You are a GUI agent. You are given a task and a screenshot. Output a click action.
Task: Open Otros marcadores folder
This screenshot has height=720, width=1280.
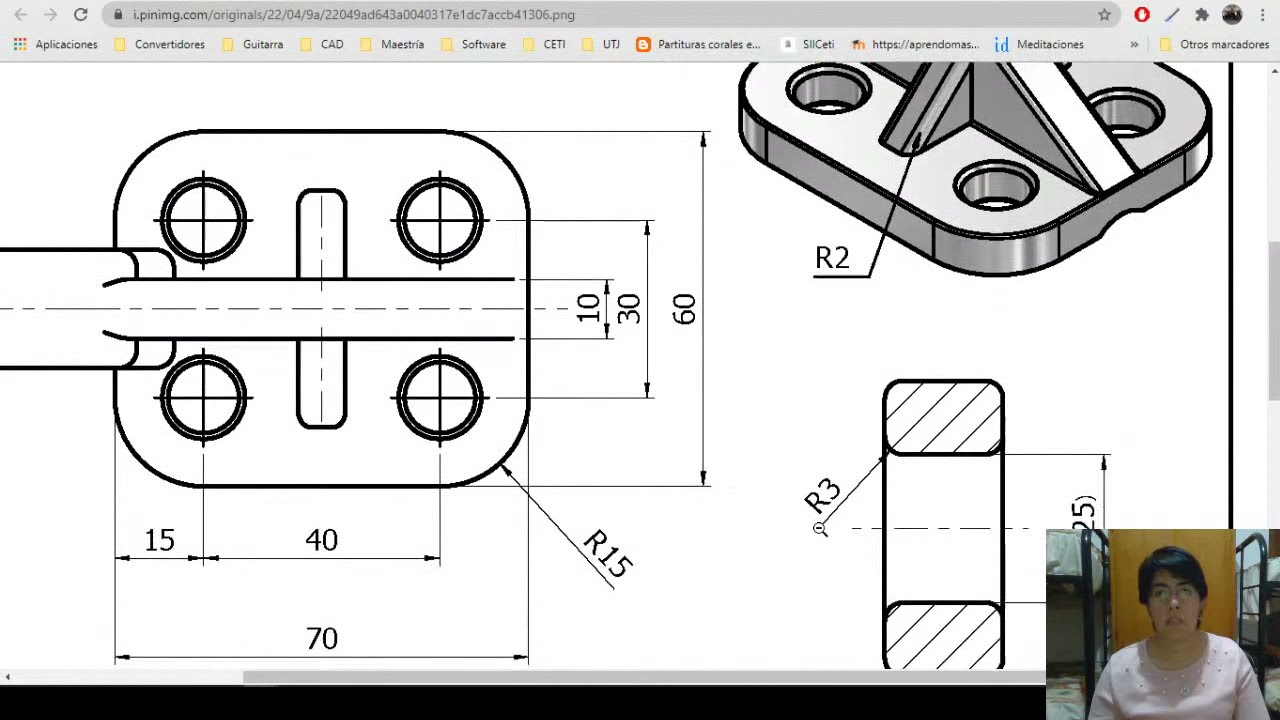click(1214, 44)
